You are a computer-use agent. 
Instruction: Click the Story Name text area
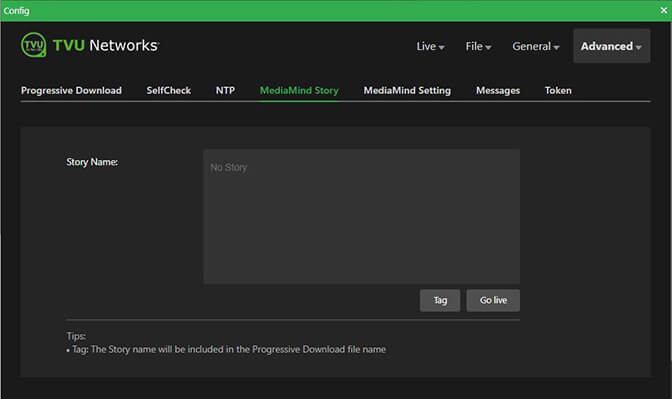(362, 216)
